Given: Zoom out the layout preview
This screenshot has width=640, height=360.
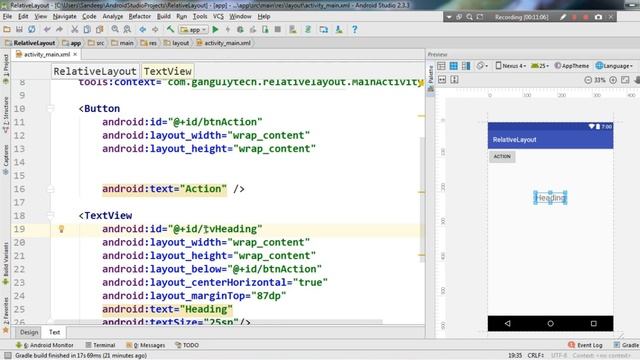Looking at the screenshot, I should point(588,80).
